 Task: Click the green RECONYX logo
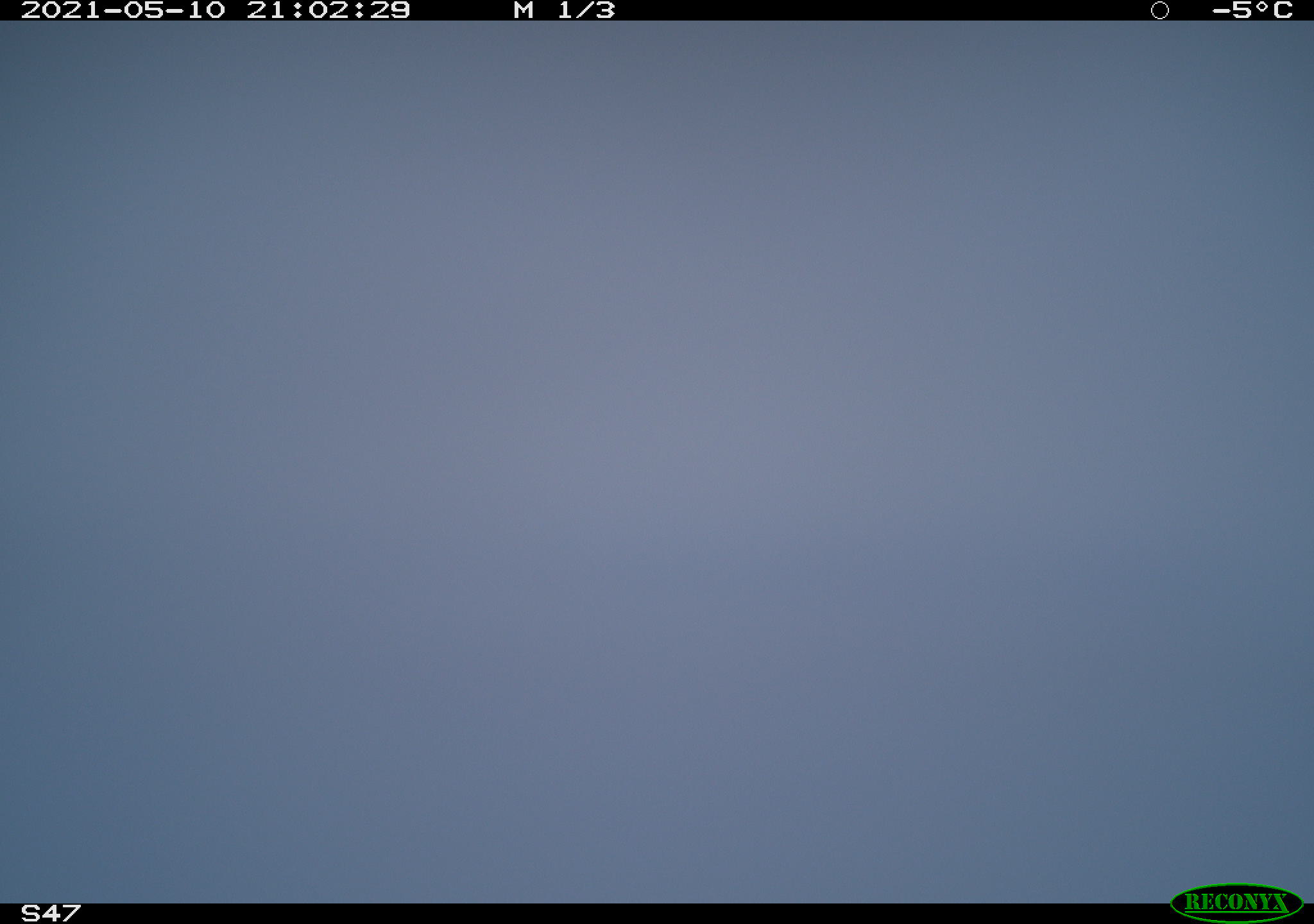click(x=1236, y=902)
